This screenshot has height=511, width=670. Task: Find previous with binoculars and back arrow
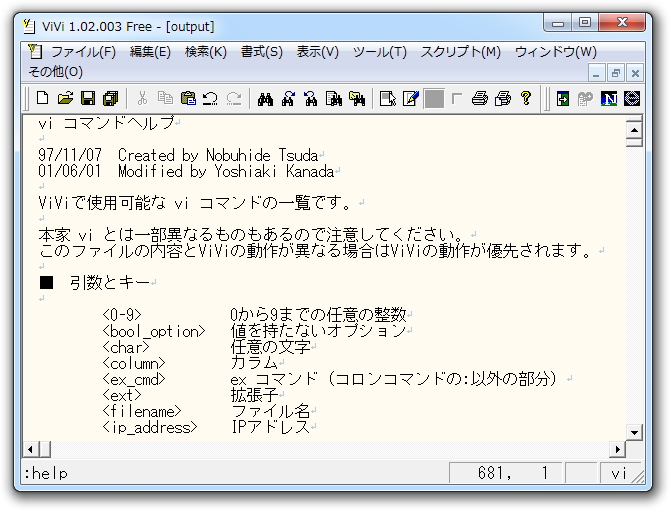coord(311,99)
